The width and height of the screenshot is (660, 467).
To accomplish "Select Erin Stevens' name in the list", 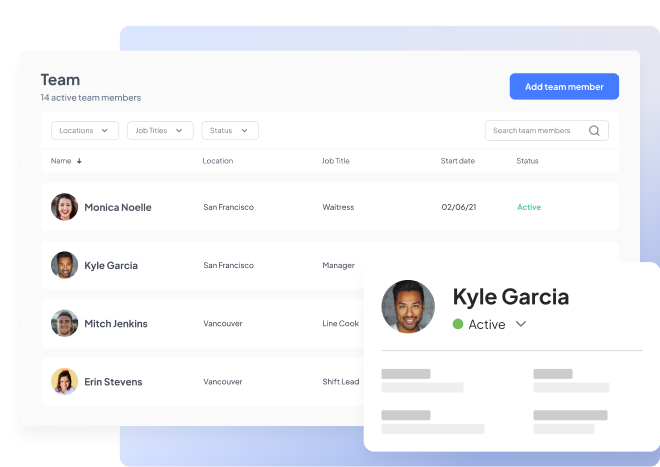I will pos(113,382).
